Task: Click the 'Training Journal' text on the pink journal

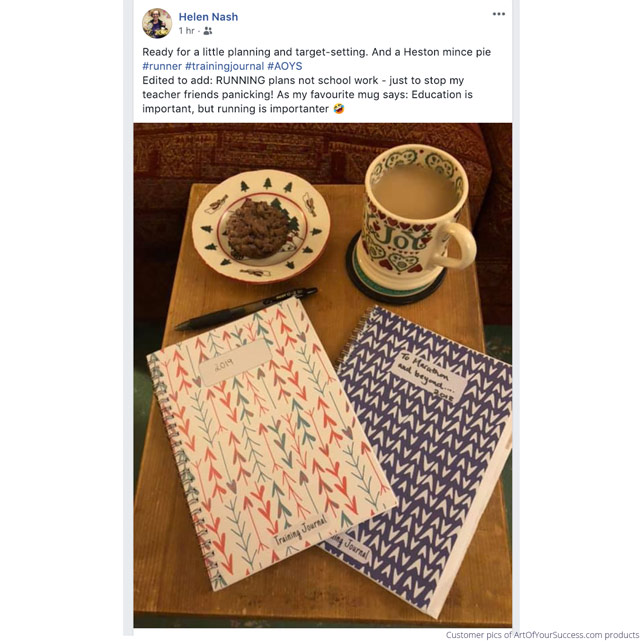Action: (x=301, y=529)
